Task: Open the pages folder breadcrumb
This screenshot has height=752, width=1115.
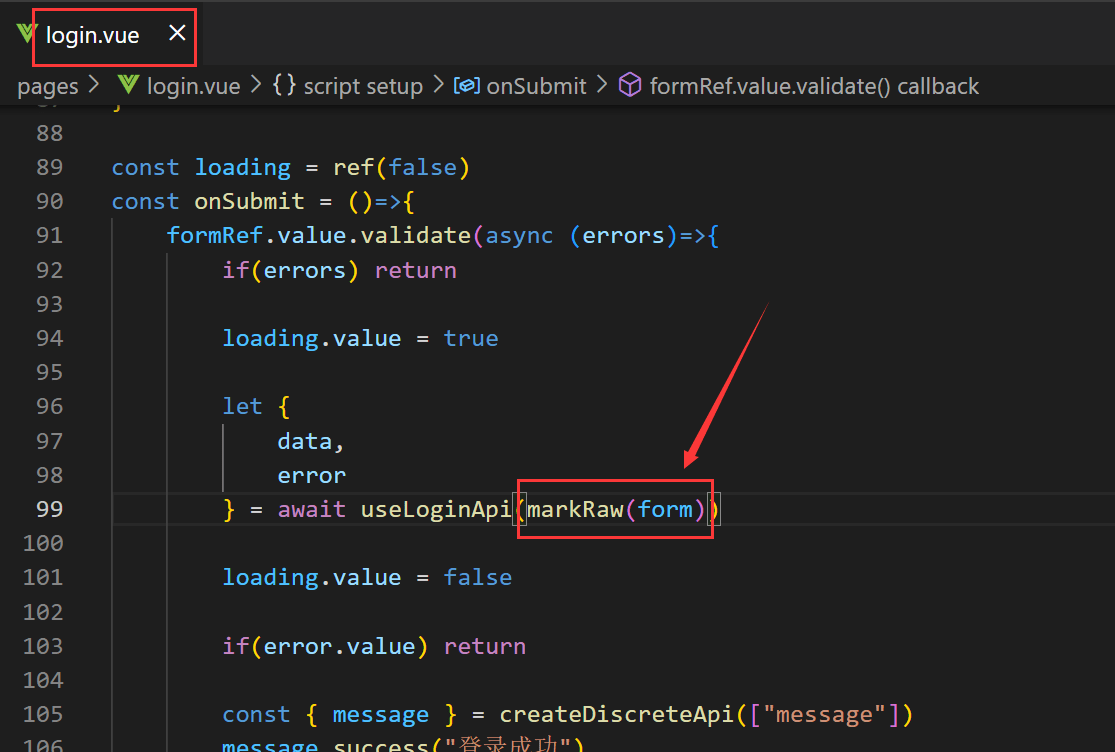Action: click(x=47, y=86)
